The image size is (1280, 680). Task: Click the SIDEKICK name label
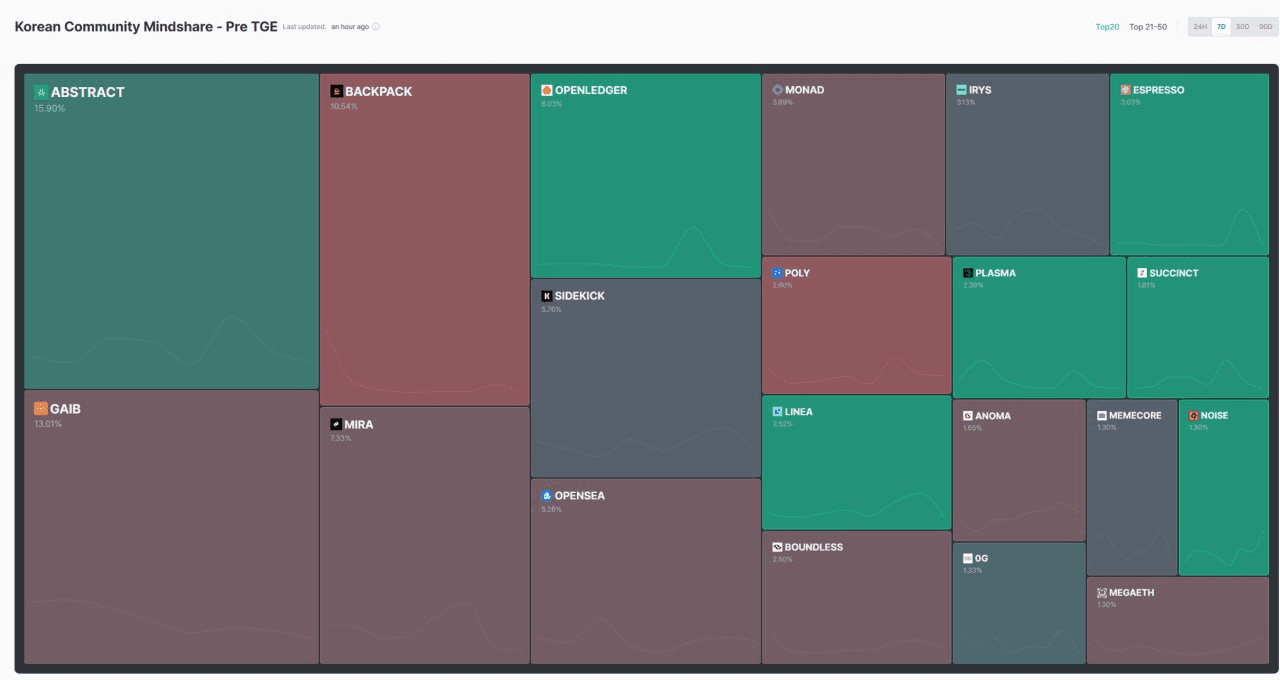tap(580, 296)
